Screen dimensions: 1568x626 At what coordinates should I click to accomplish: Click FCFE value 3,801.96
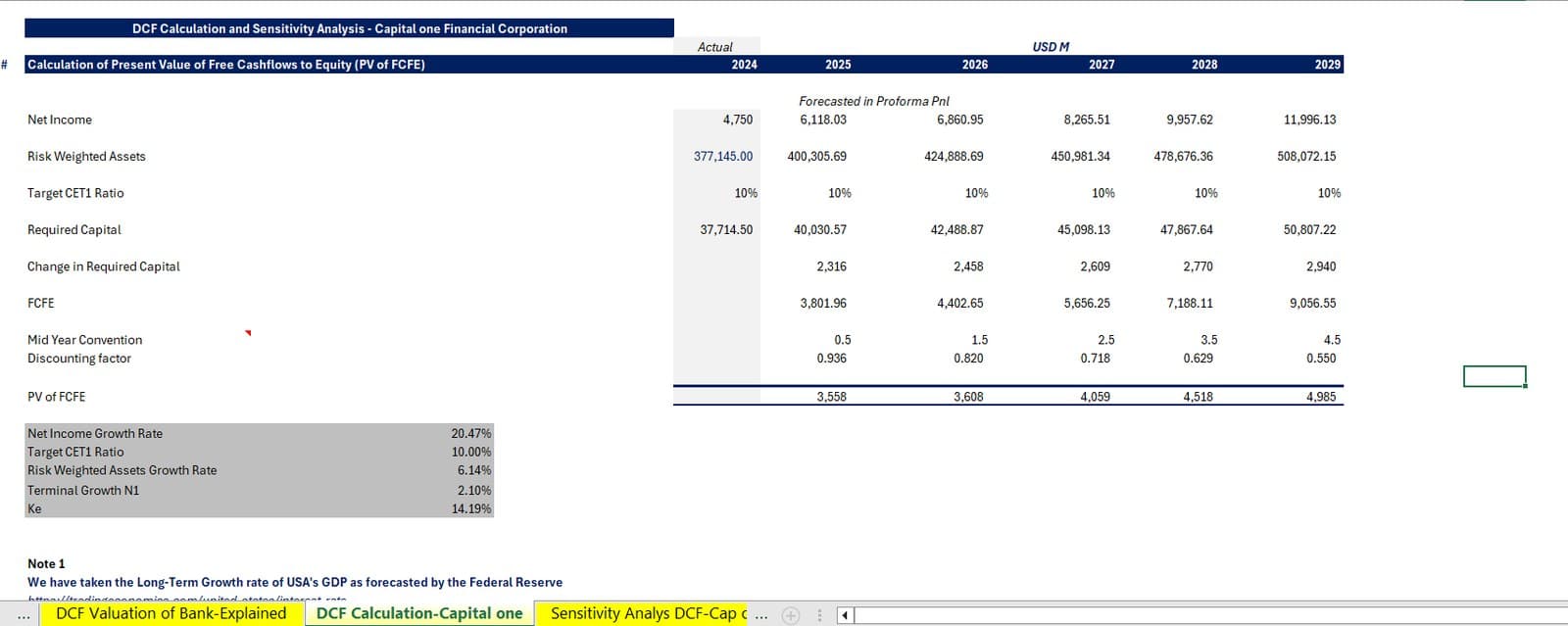[x=823, y=304]
